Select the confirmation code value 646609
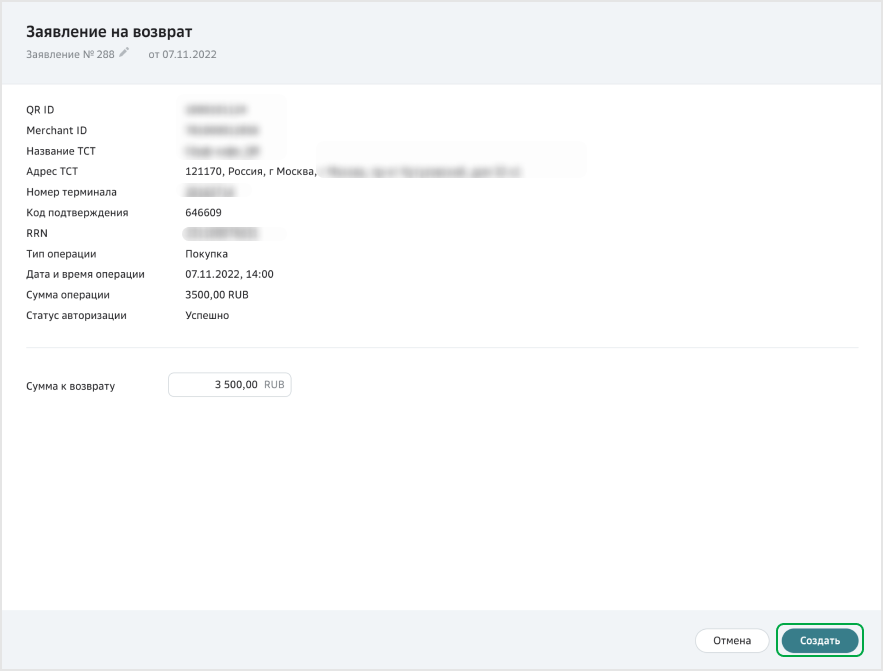883x671 pixels. [x=204, y=213]
